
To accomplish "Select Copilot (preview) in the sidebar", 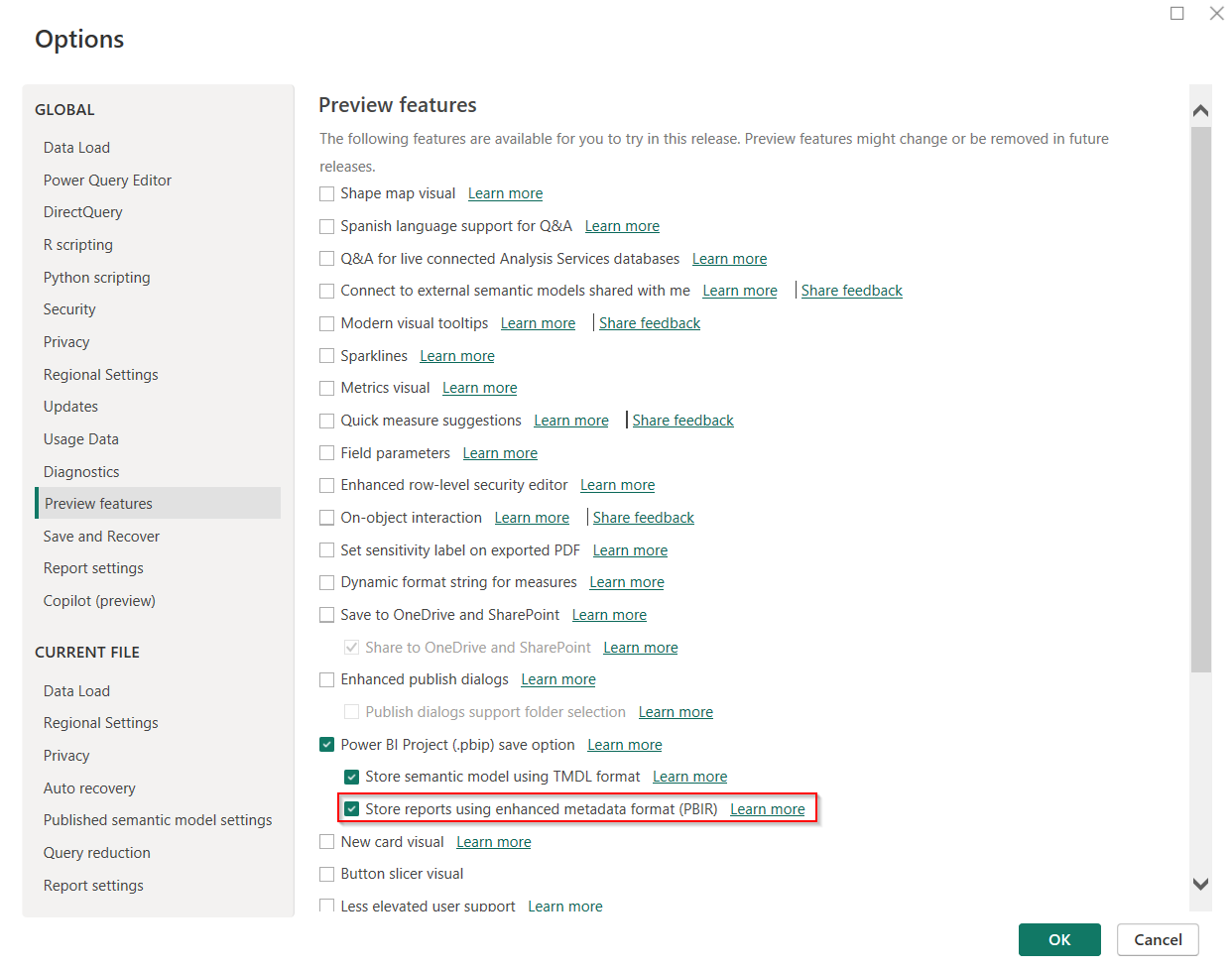I will pos(99,601).
